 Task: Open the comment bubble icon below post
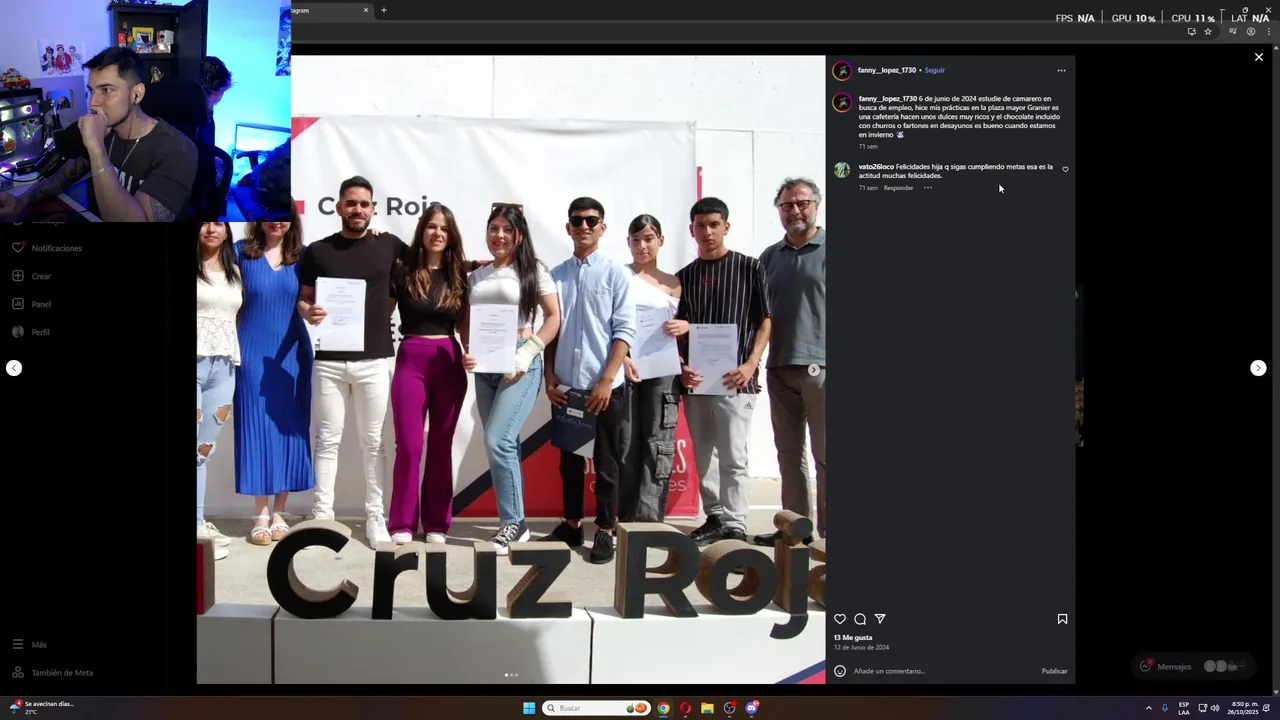[860, 619]
